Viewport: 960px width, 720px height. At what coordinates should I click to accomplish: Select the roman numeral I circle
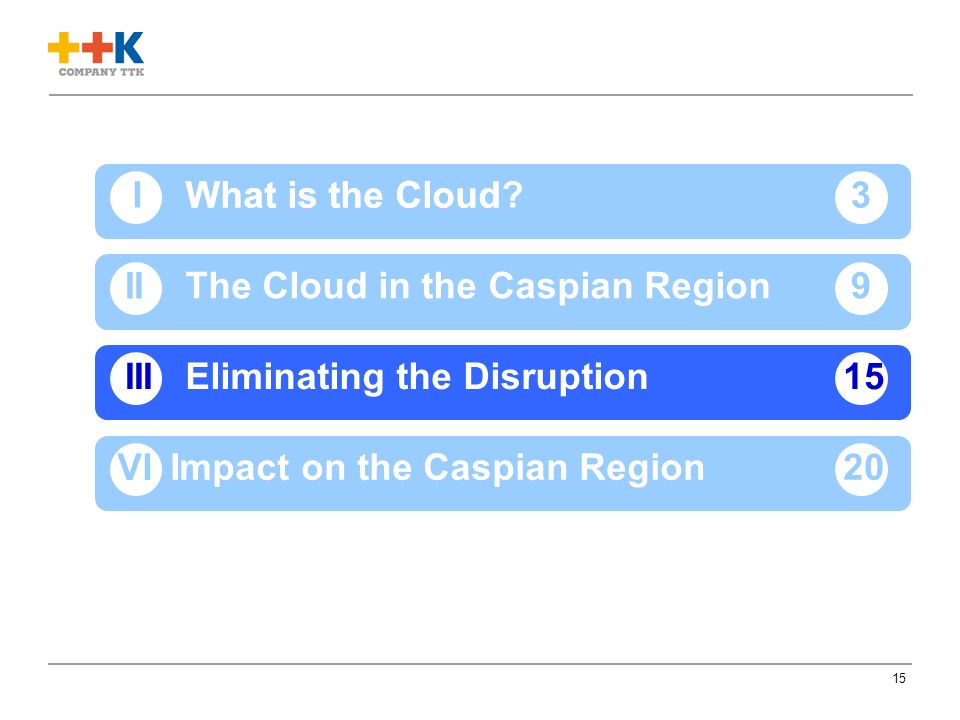point(136,197)
